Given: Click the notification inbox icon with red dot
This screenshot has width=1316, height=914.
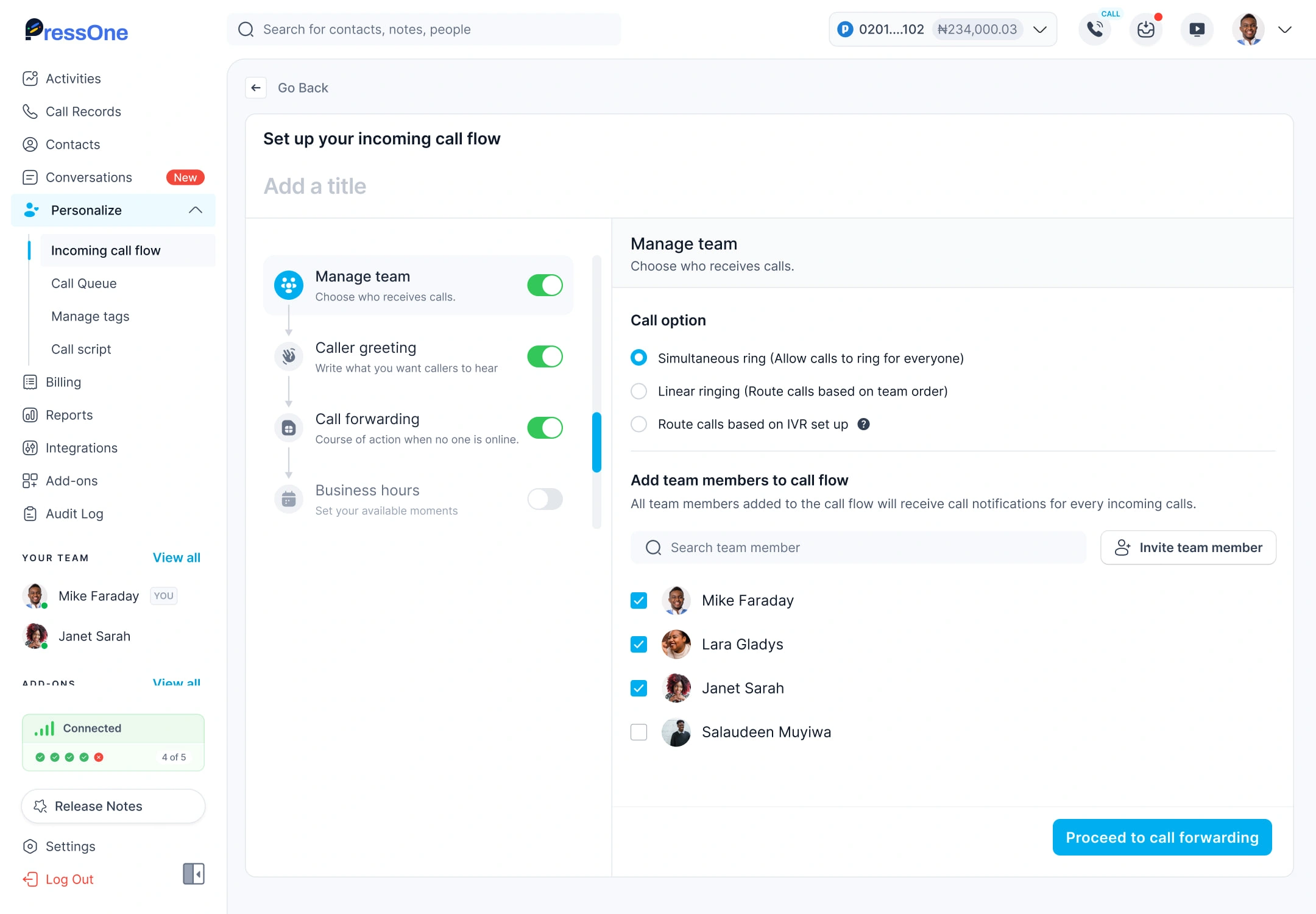Looking at the screenshot, I should coord(1146,29).
